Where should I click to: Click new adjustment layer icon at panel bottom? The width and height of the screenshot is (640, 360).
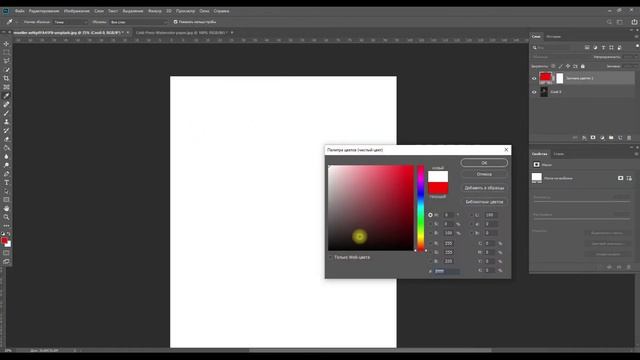[x=602, y=138]
